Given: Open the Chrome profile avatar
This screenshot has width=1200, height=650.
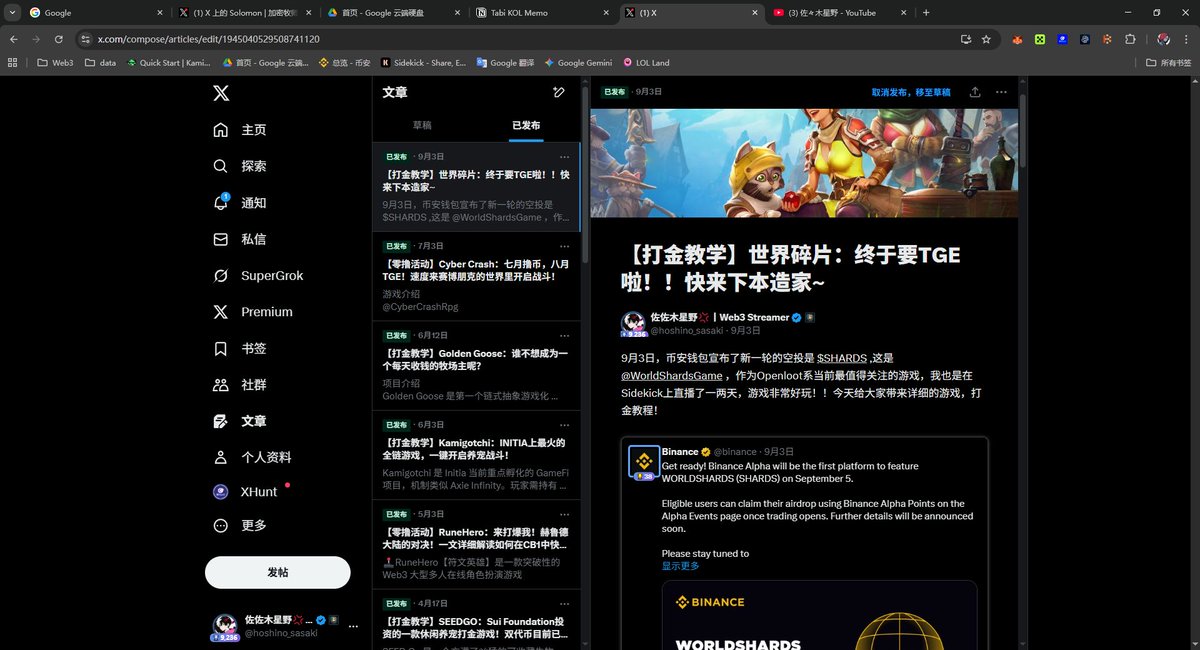Looking at the screenshot, I should [1164, 39].
